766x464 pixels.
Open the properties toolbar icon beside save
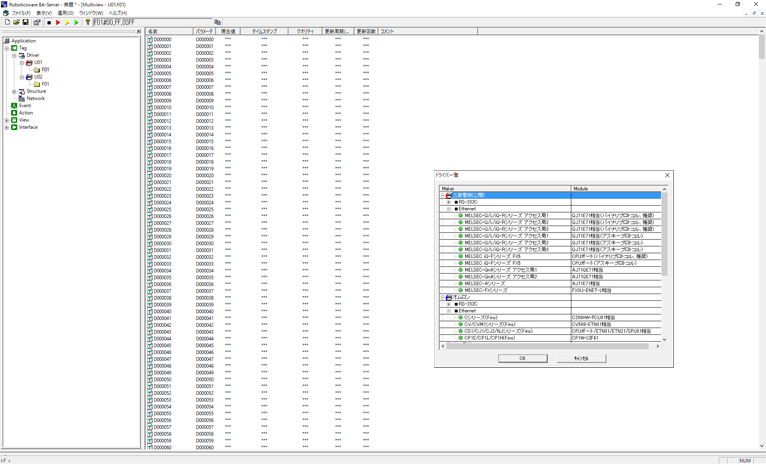click(37, 22)
